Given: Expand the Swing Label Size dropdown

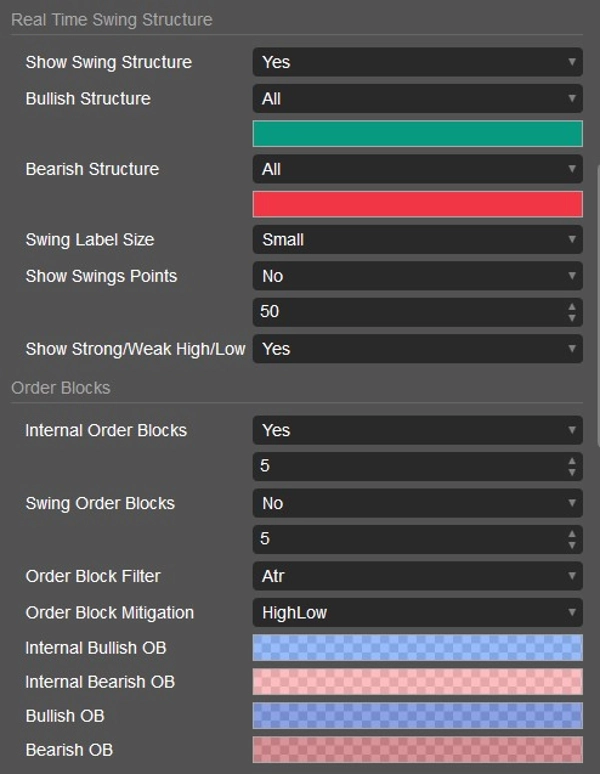Looking at the screenshot, I should click(x=417, y=240).
